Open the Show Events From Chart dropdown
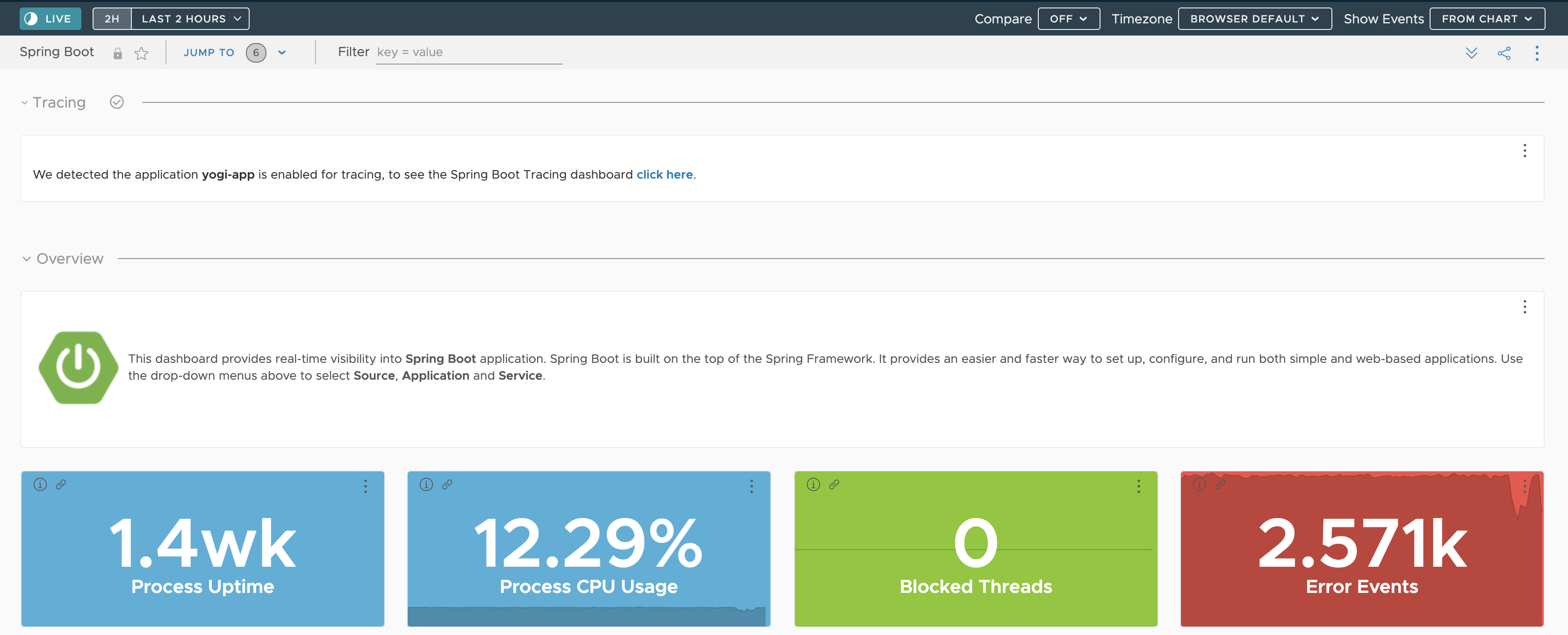The height and width of the screenshot is (635, 1568). (1487, 19)
